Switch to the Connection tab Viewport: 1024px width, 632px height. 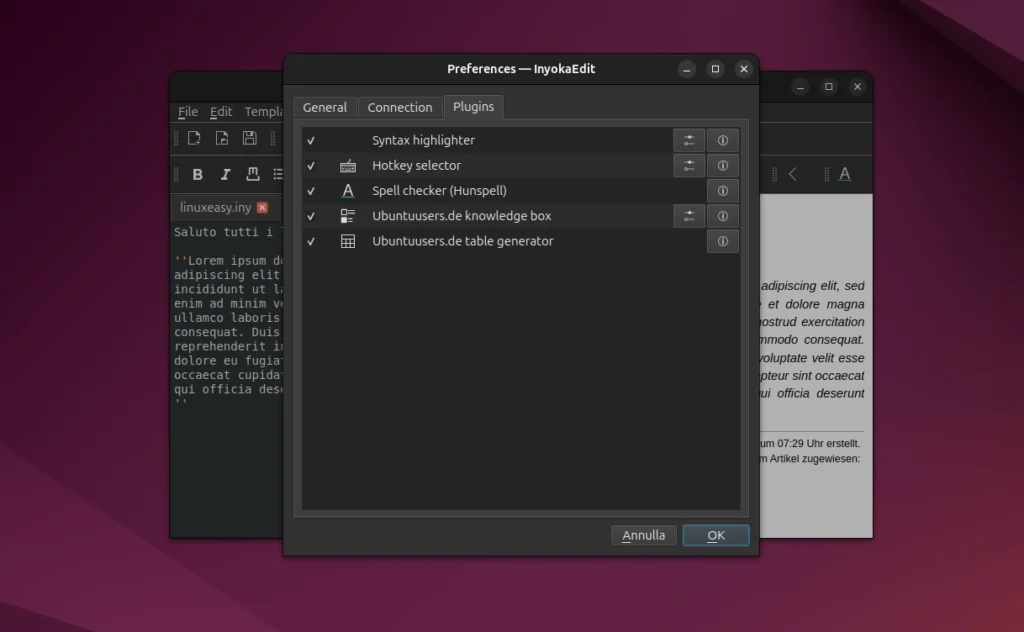point(399,107)
